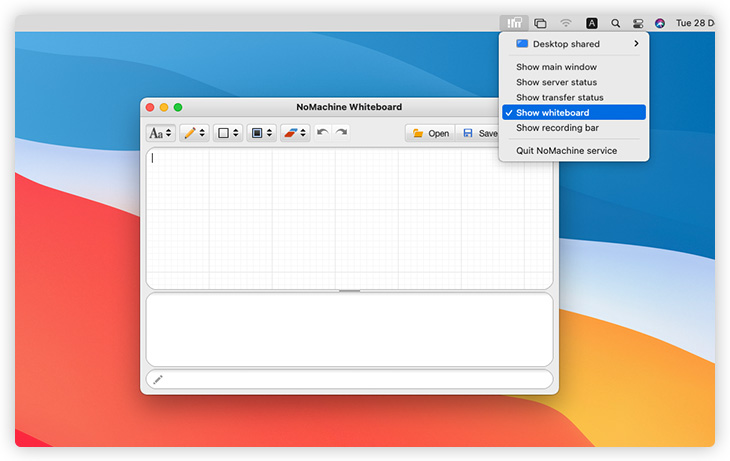Activate the eraser tool

click(291, 133)
